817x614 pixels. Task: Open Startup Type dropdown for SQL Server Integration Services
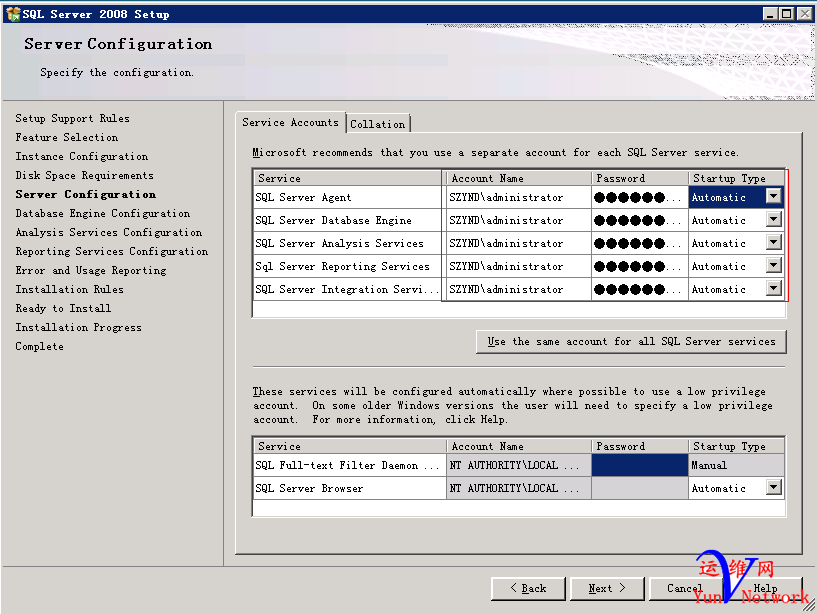coord(774,288)
